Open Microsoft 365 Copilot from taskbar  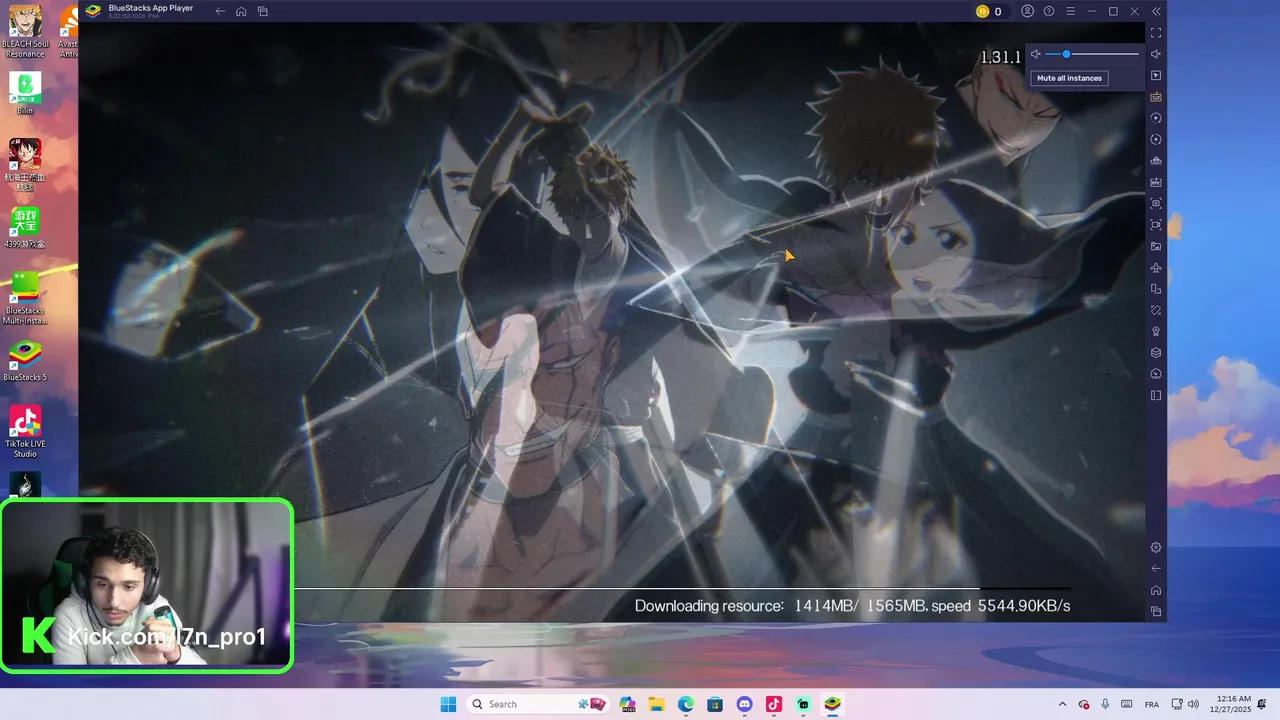click(628, 704)
